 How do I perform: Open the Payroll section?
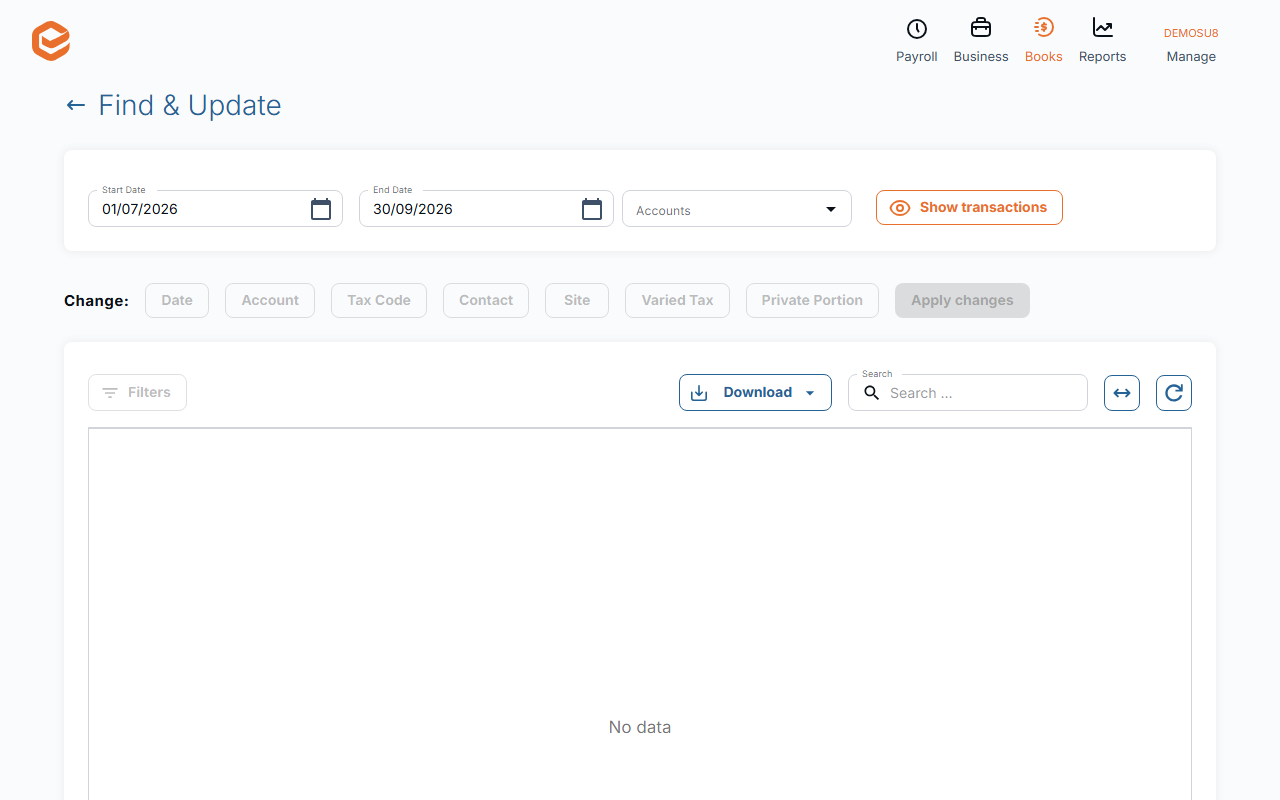(x=917, y=41)
